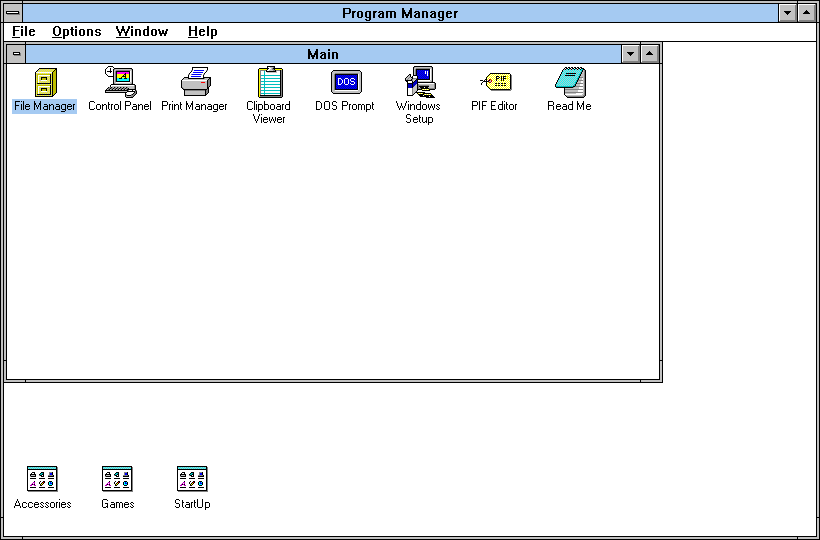
Task: Open Program Manager's control menu box
Action: (x=13, y=13)
